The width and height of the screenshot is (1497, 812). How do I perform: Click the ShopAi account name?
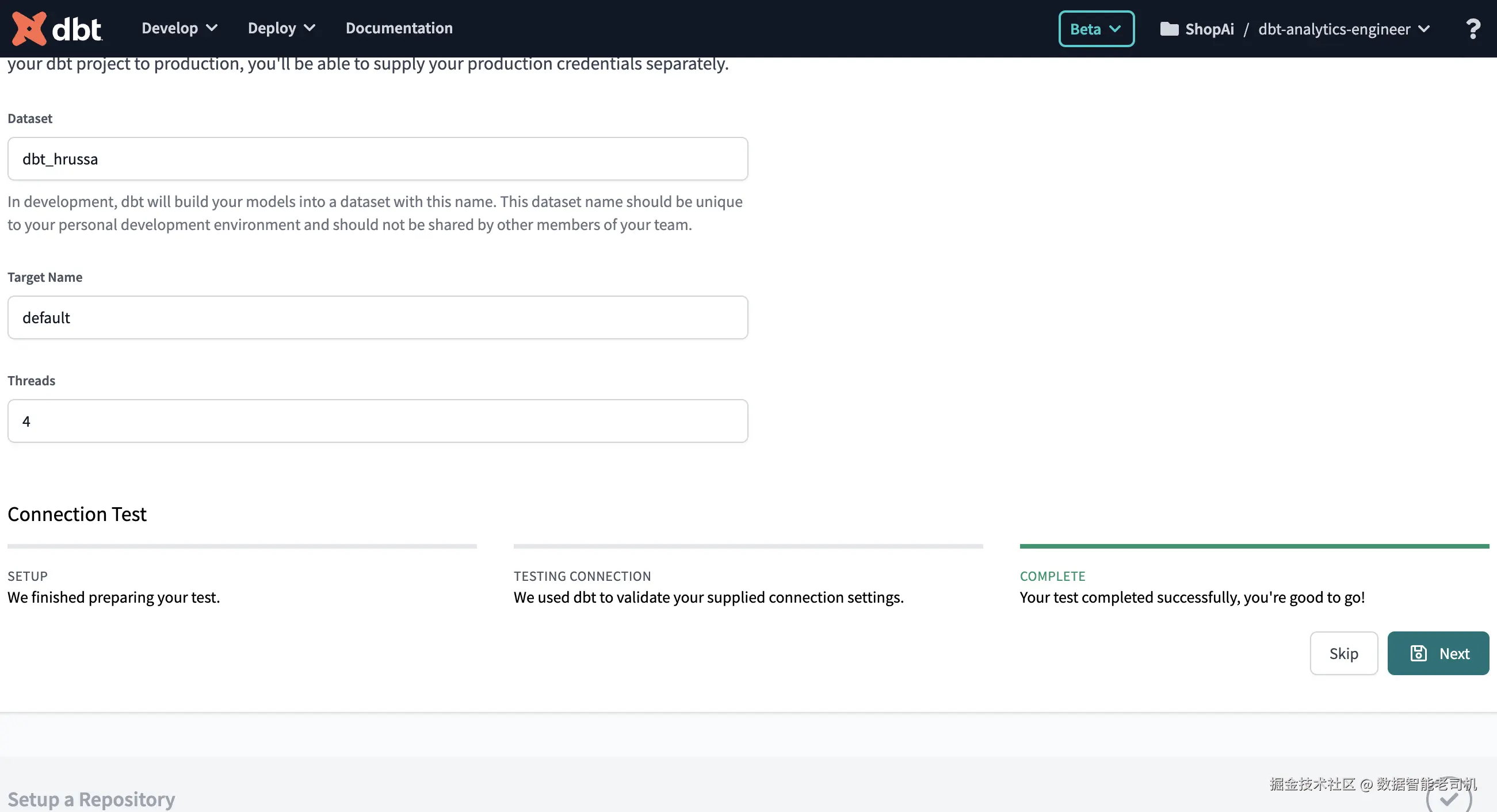click(x=1209, y=29)
